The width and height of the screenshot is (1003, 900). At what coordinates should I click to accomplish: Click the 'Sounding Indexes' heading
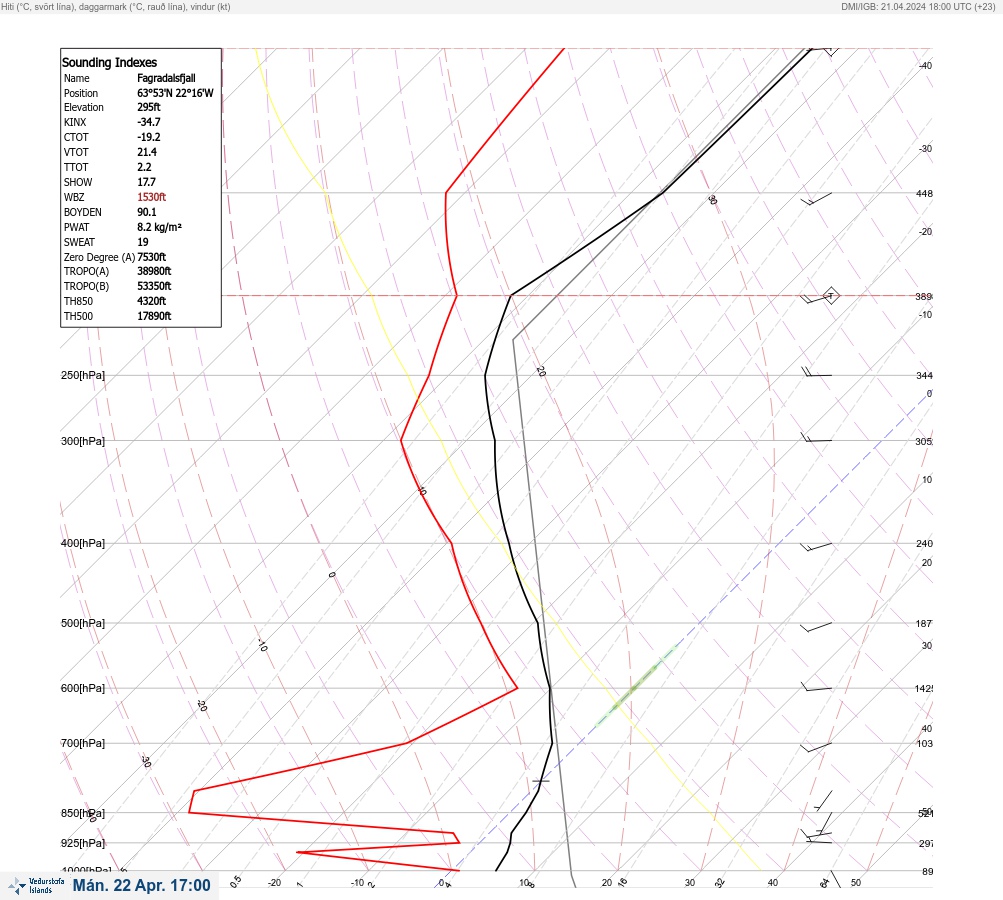click(109, 62)
